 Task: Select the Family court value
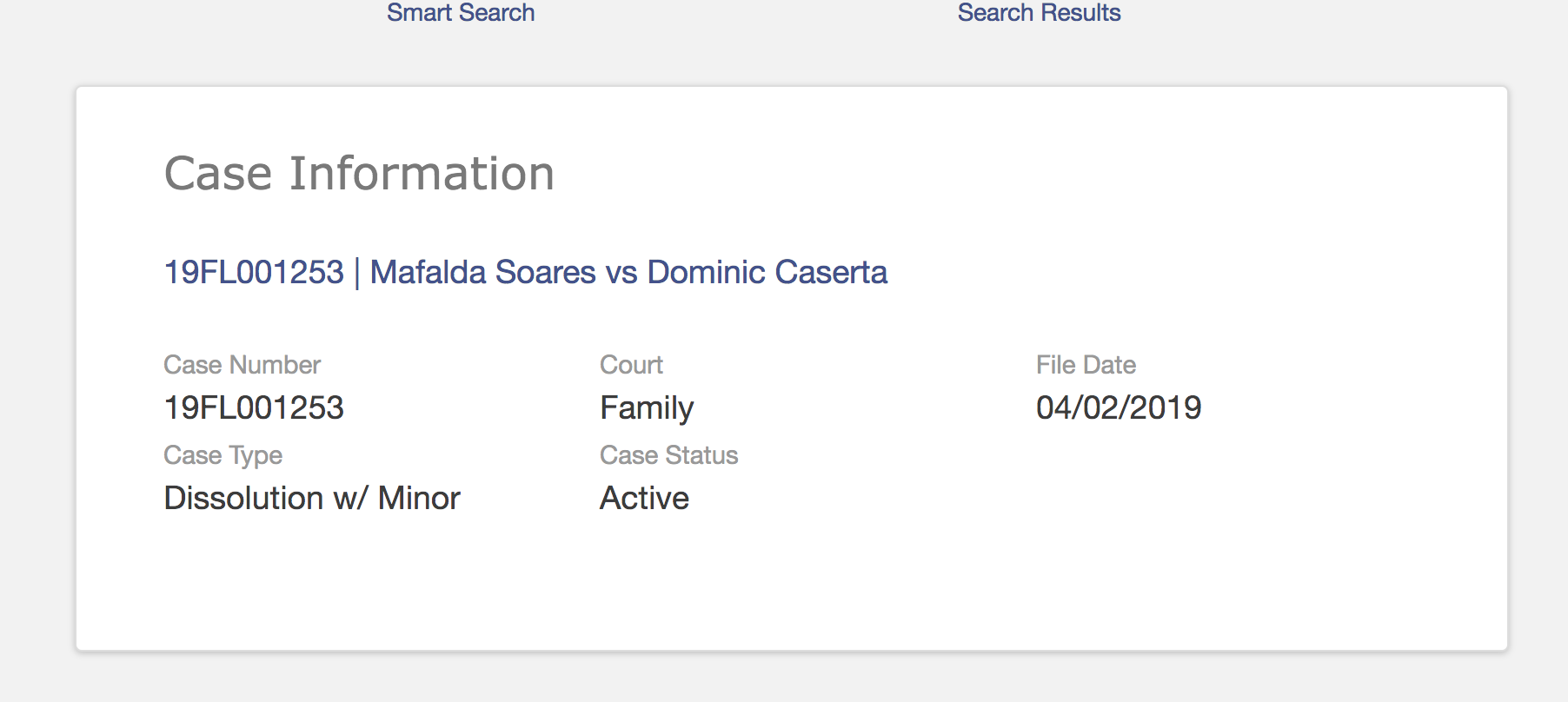648,408
